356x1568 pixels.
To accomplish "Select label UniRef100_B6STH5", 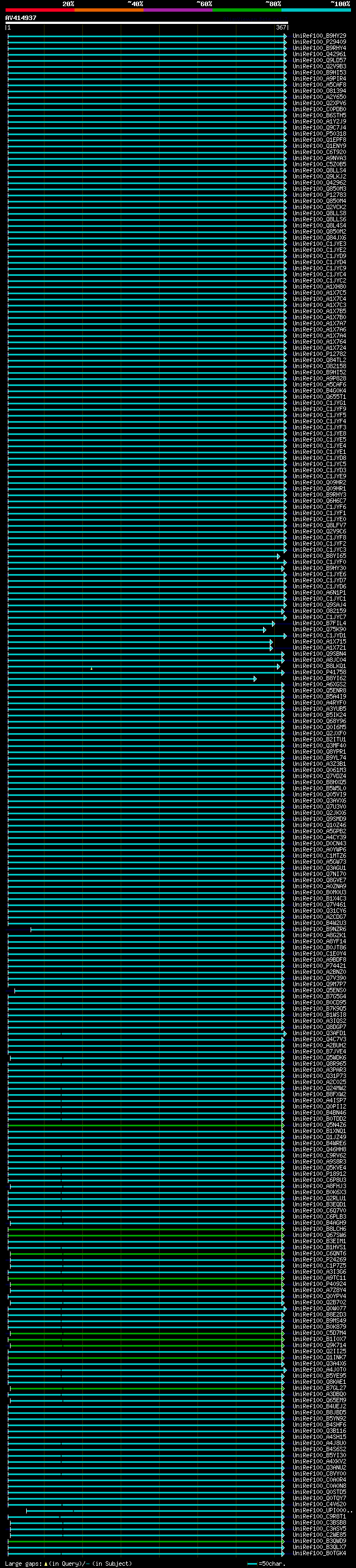I will [319, 115].
